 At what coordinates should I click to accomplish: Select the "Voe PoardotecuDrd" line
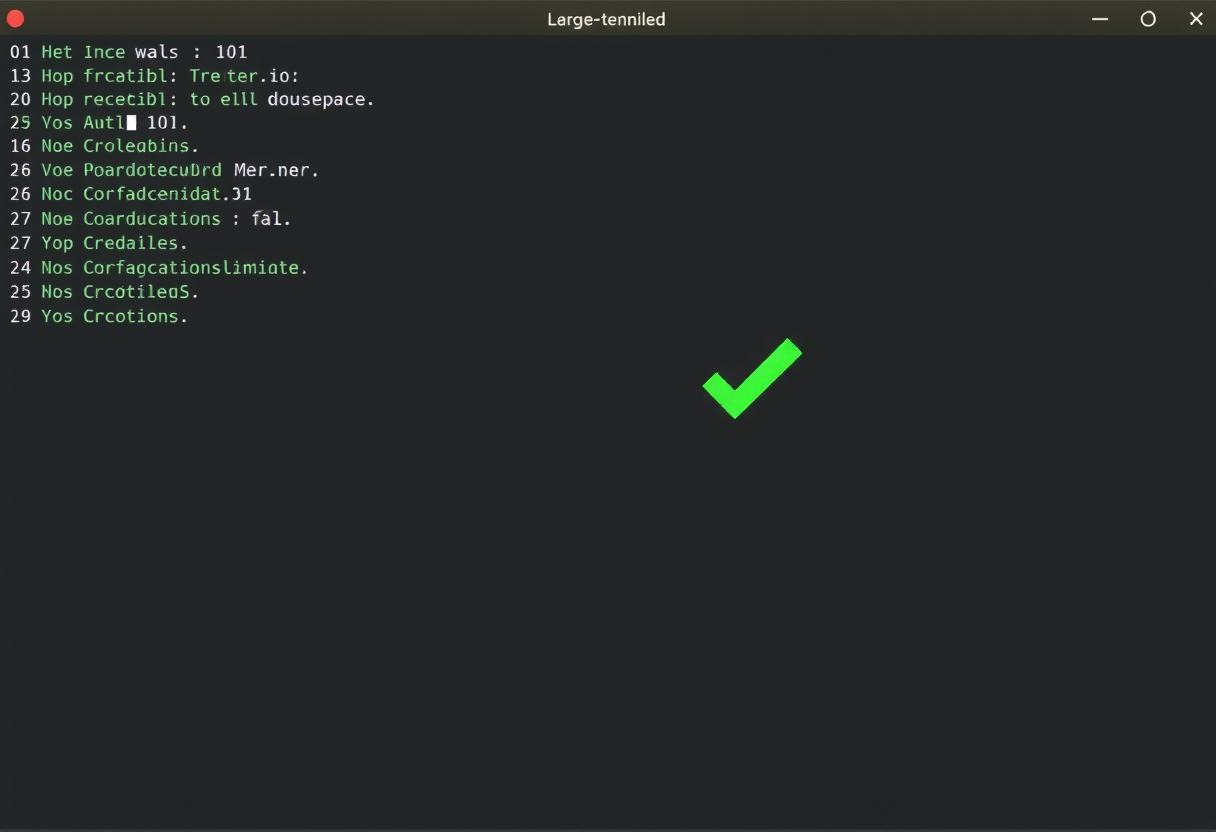point(164,170)
